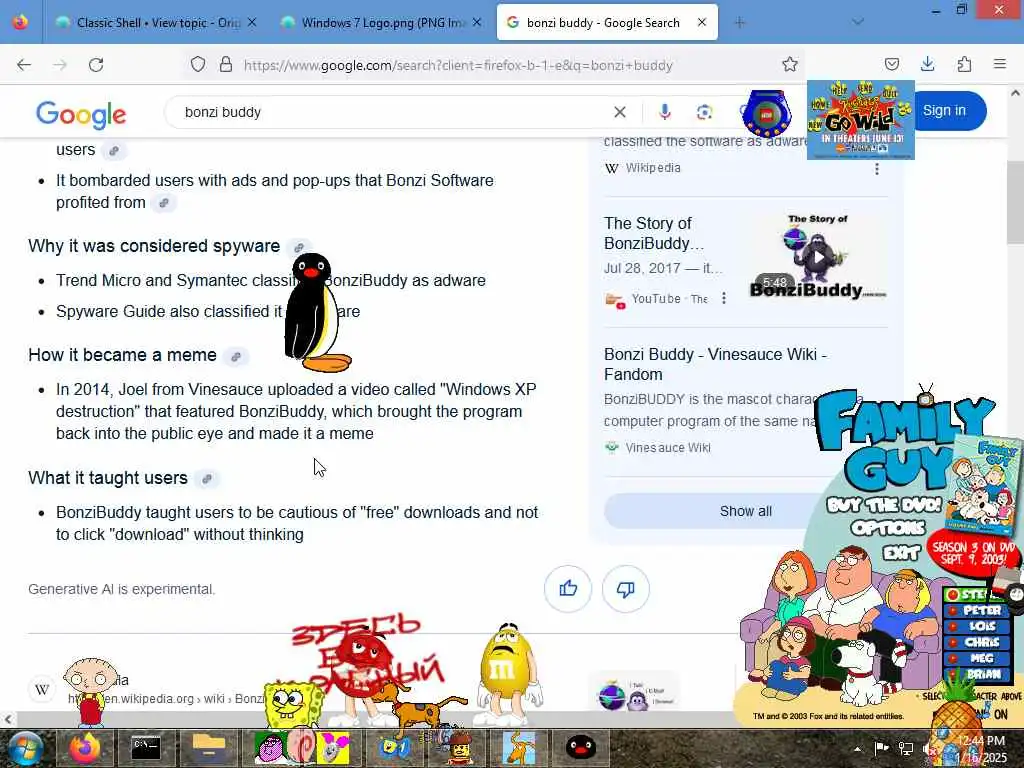Open the Firefox downloads panel
The image size is (1024, 768).
(927, 64)
